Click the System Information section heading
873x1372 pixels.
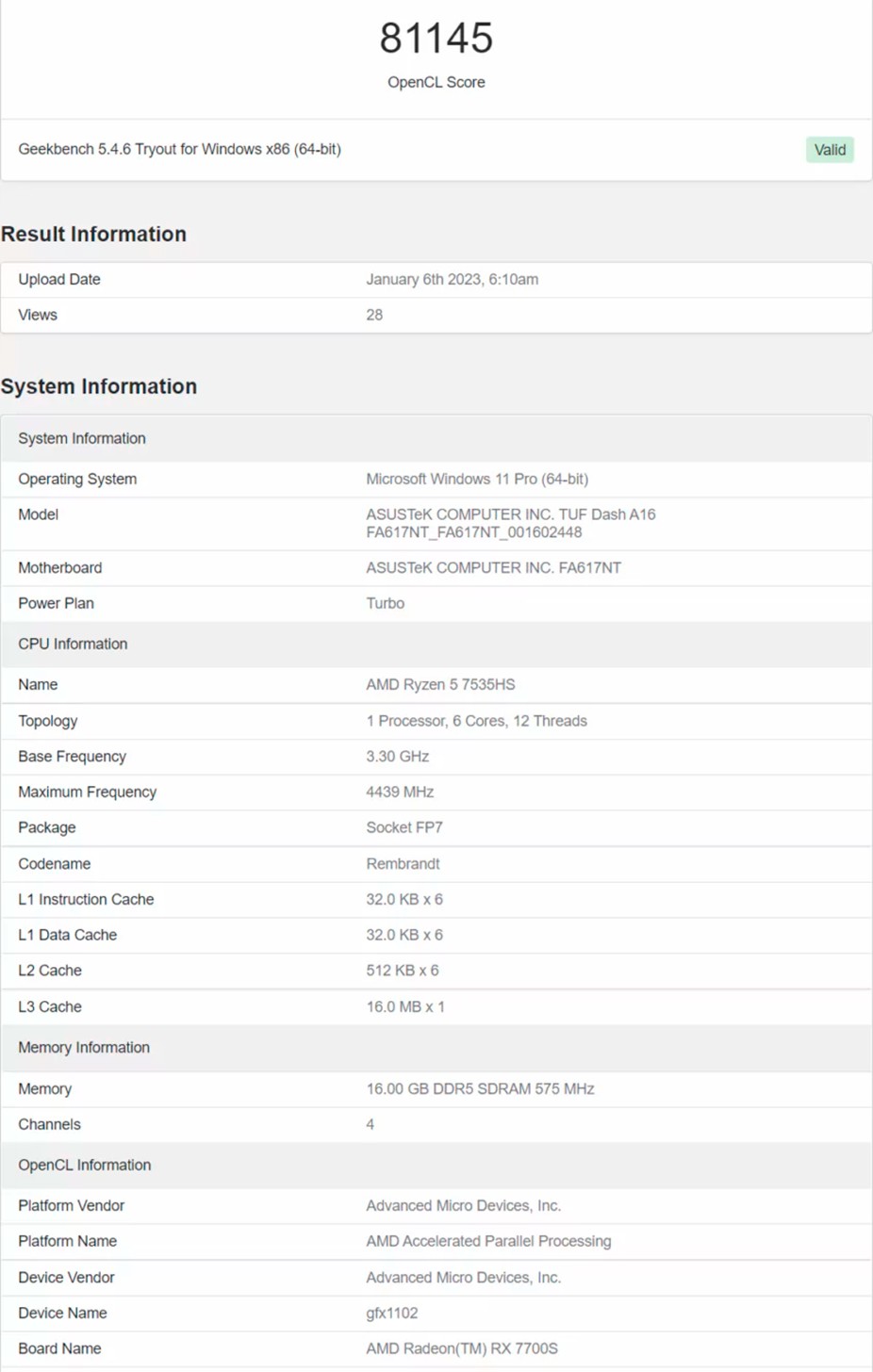pos(99,386)
